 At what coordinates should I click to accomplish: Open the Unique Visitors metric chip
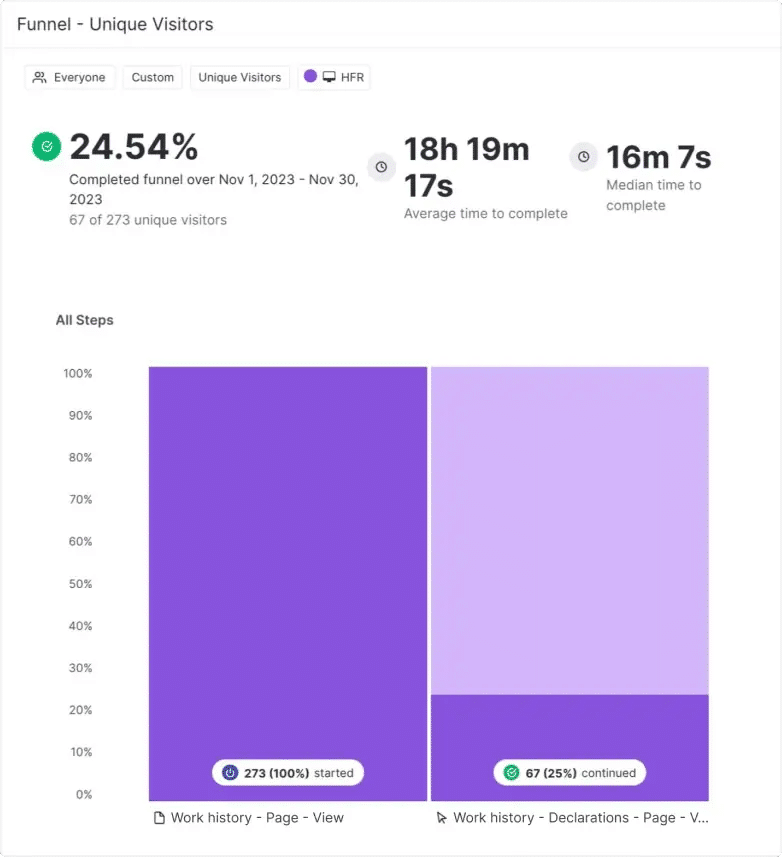[x=240, y=77]
